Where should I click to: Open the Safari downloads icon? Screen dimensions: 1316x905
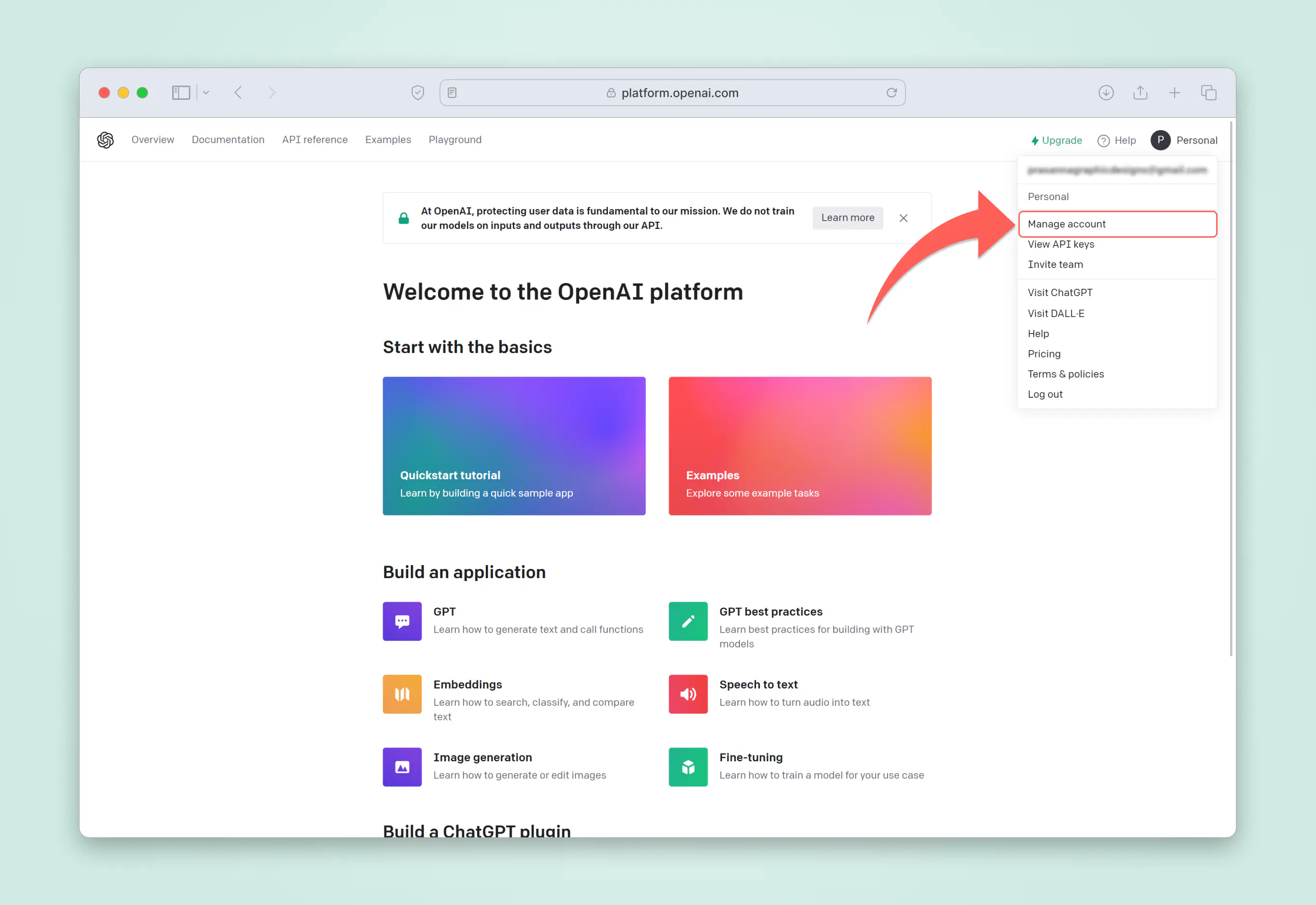(1106, 93)
